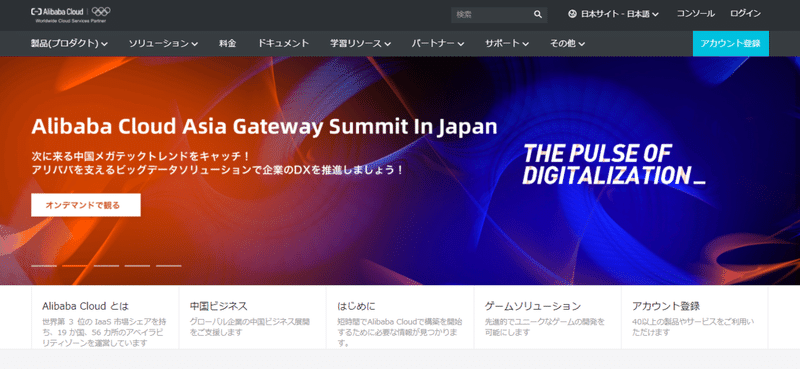Open the 料金 menu item
Viewport: 800px width, 369px height.
(228, 44)
